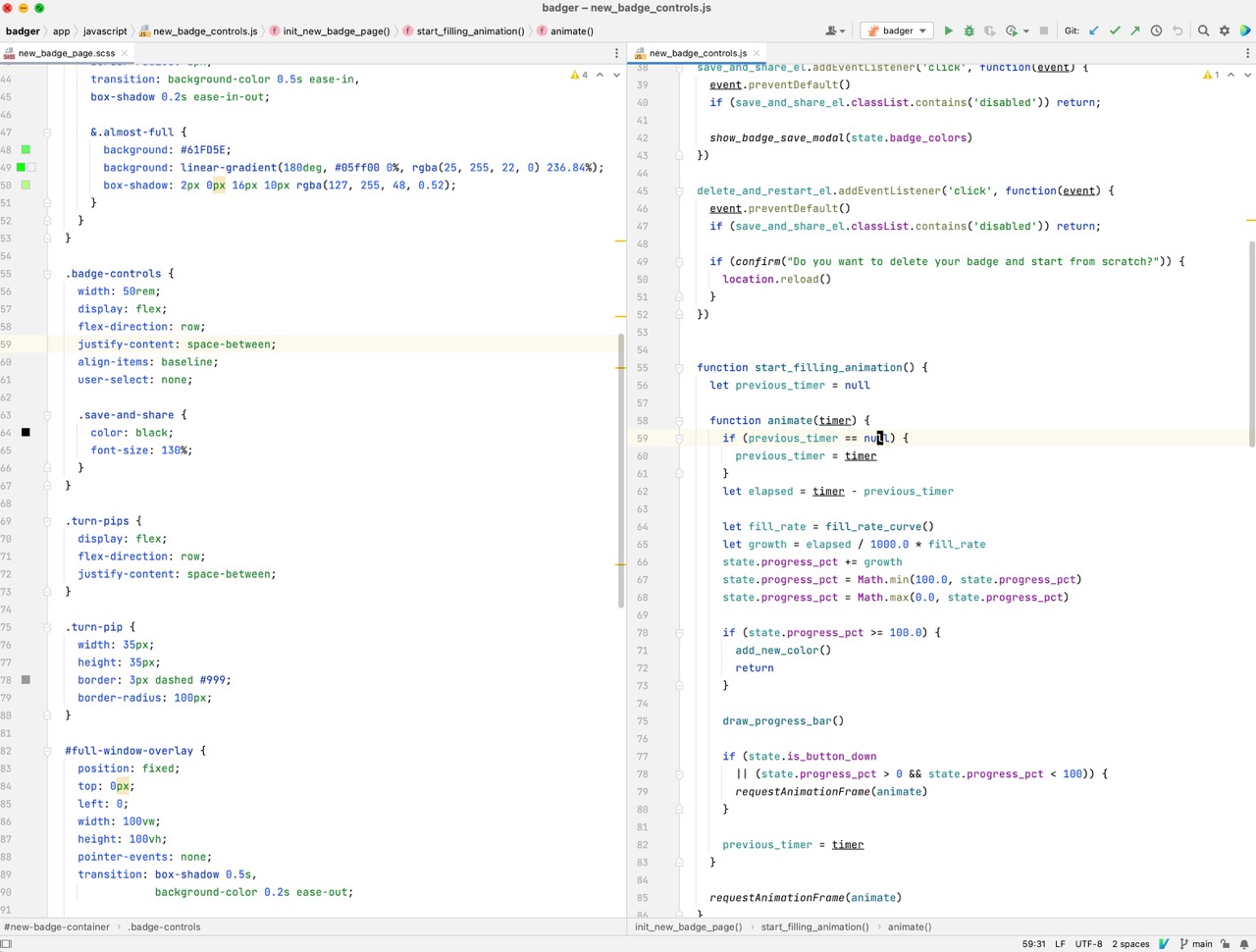
Task: Fold the confirm if-block at line 49
Action: pos(678,262)
